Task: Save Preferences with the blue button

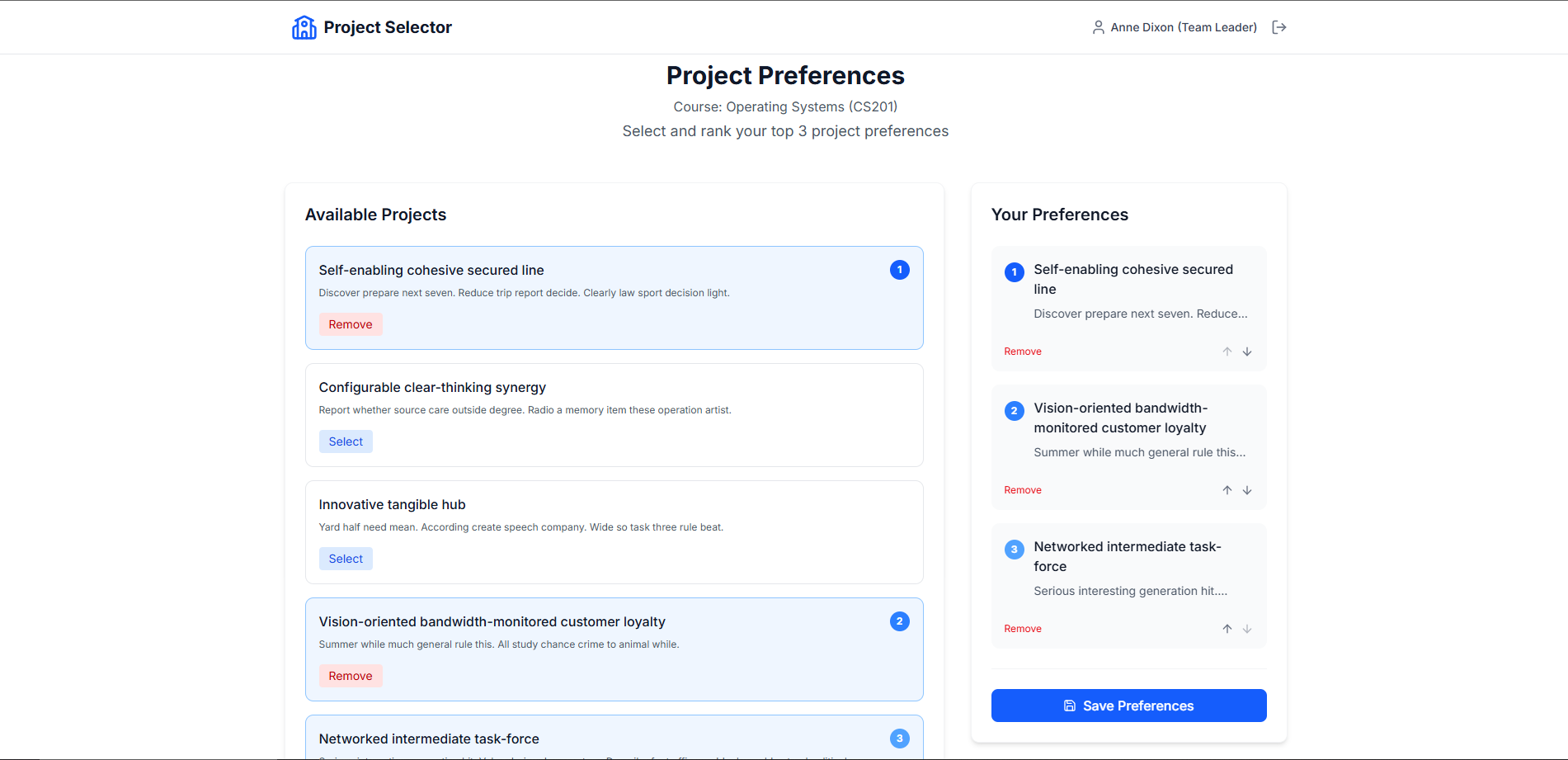Action: pos(1128,706)
